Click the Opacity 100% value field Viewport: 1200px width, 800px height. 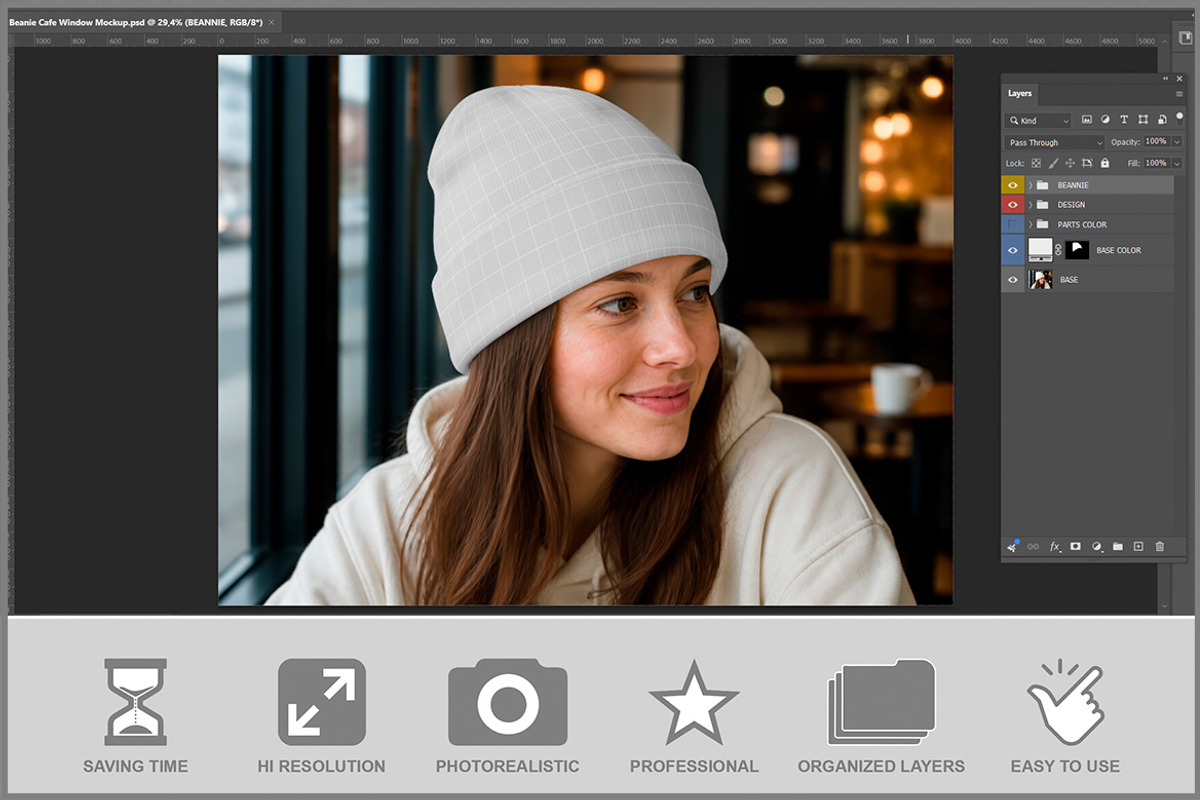[x=1156, y=142]
